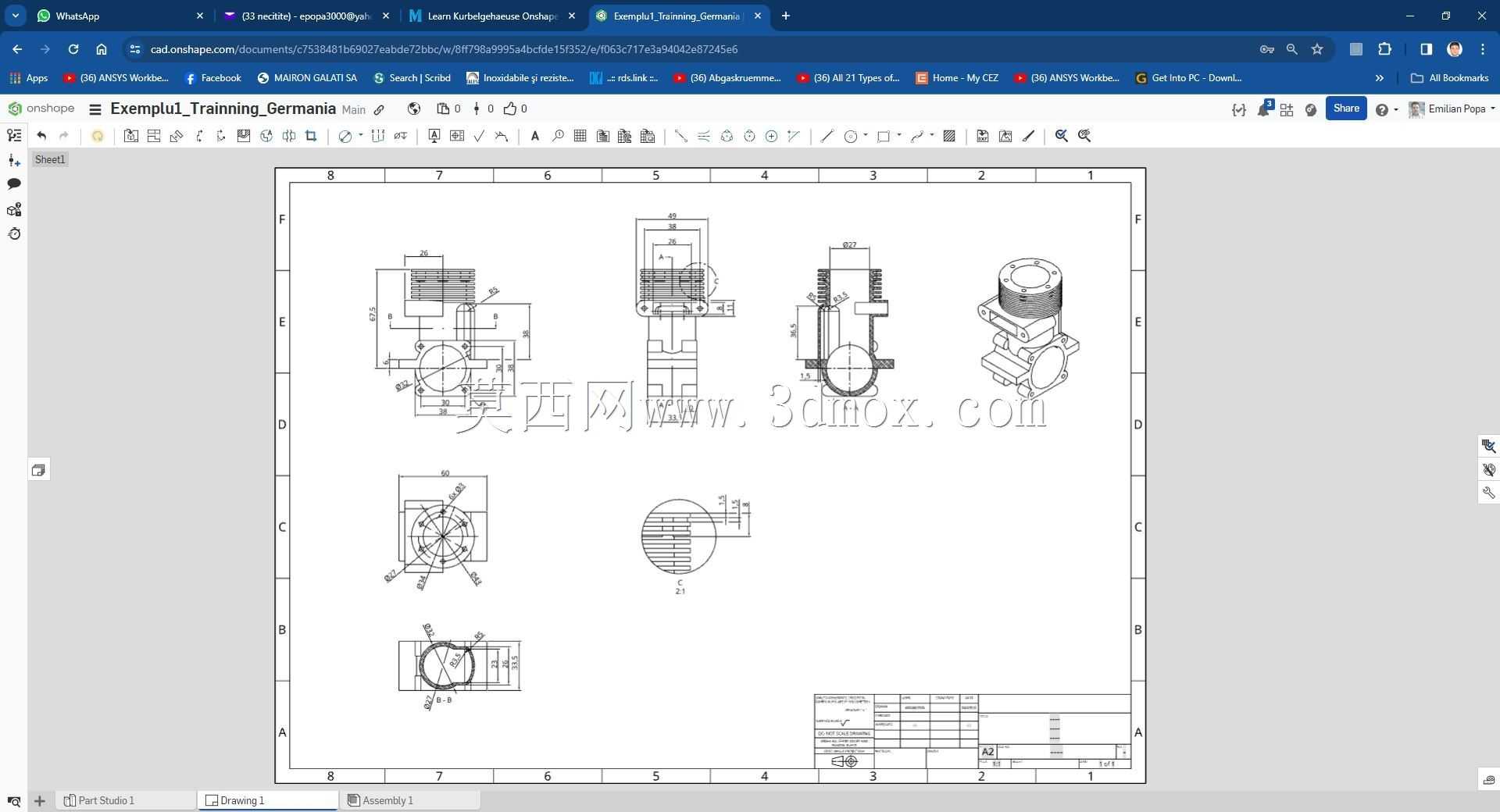The height and width of the screenshot is (812, 1500).
Task: Open the Comments panel
Action: tap(14, 184)
